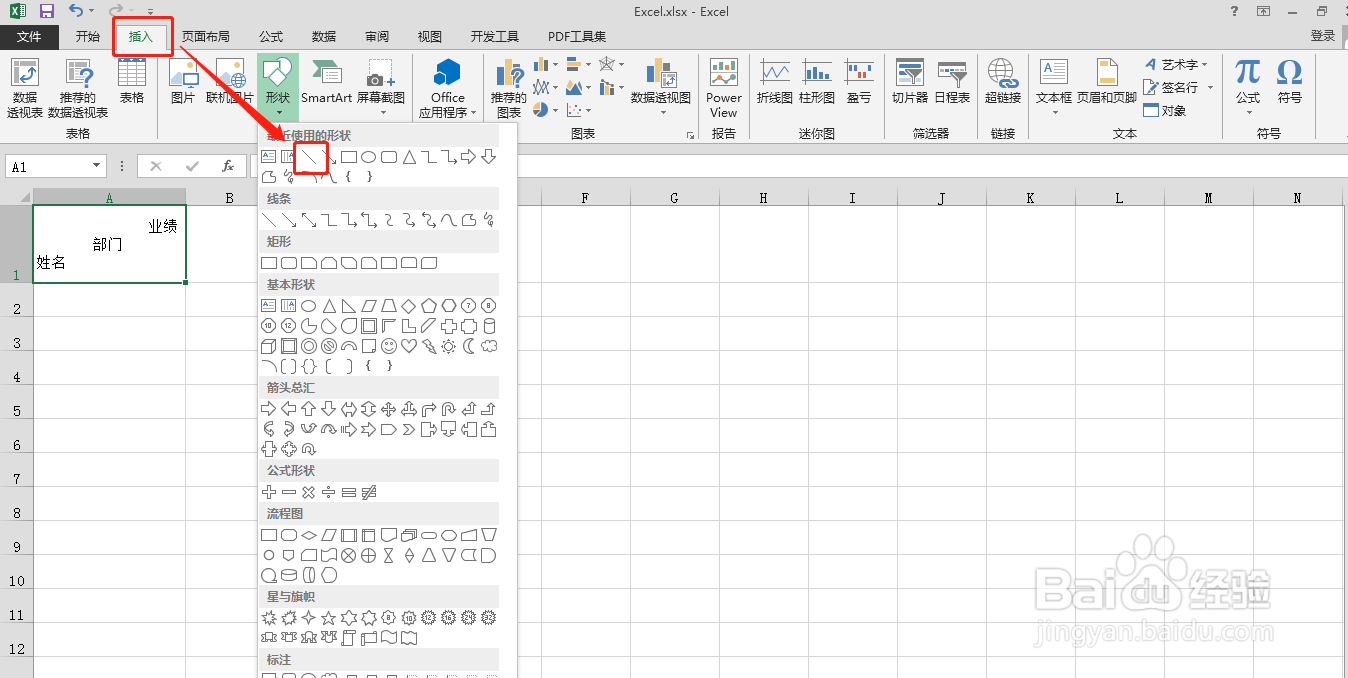
Task: Select column header G
Action: coord(674,198)
